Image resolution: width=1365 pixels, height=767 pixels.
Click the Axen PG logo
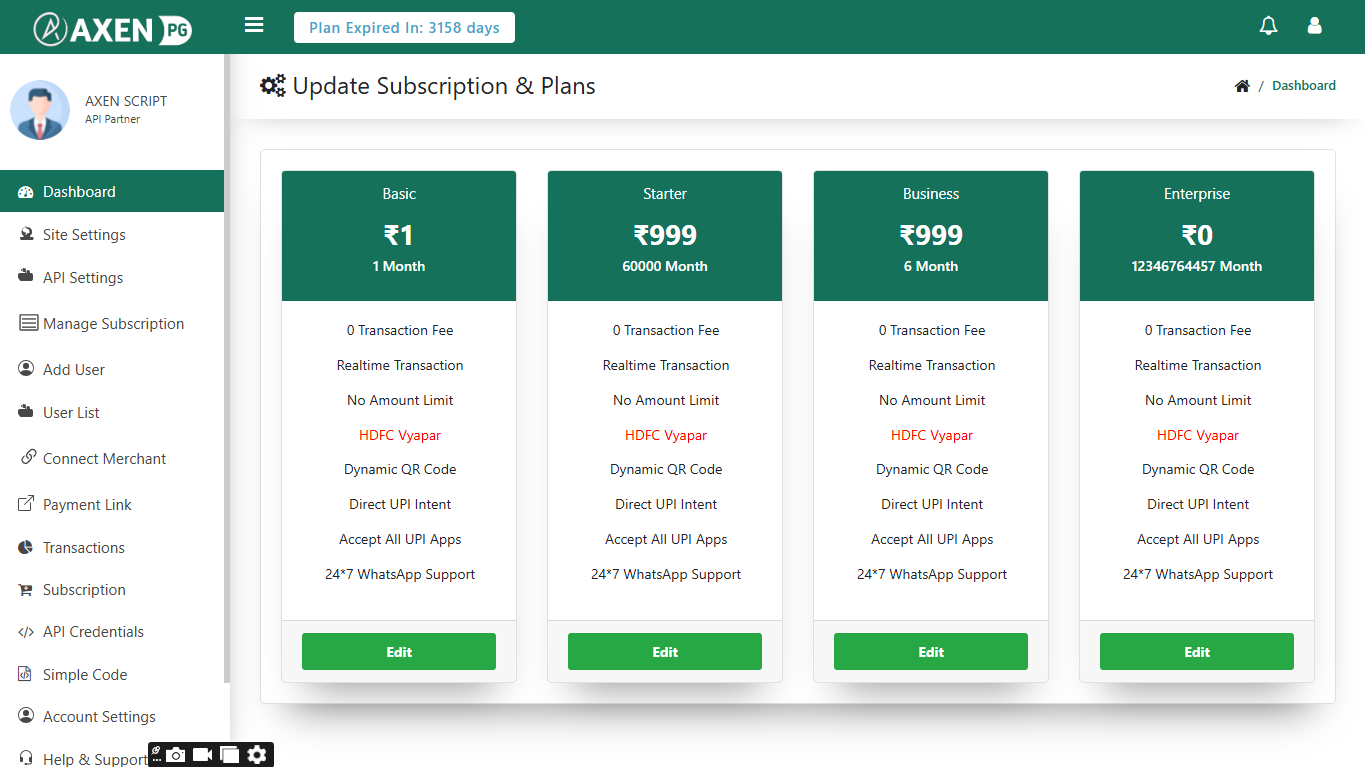click(x=112, y=28)
